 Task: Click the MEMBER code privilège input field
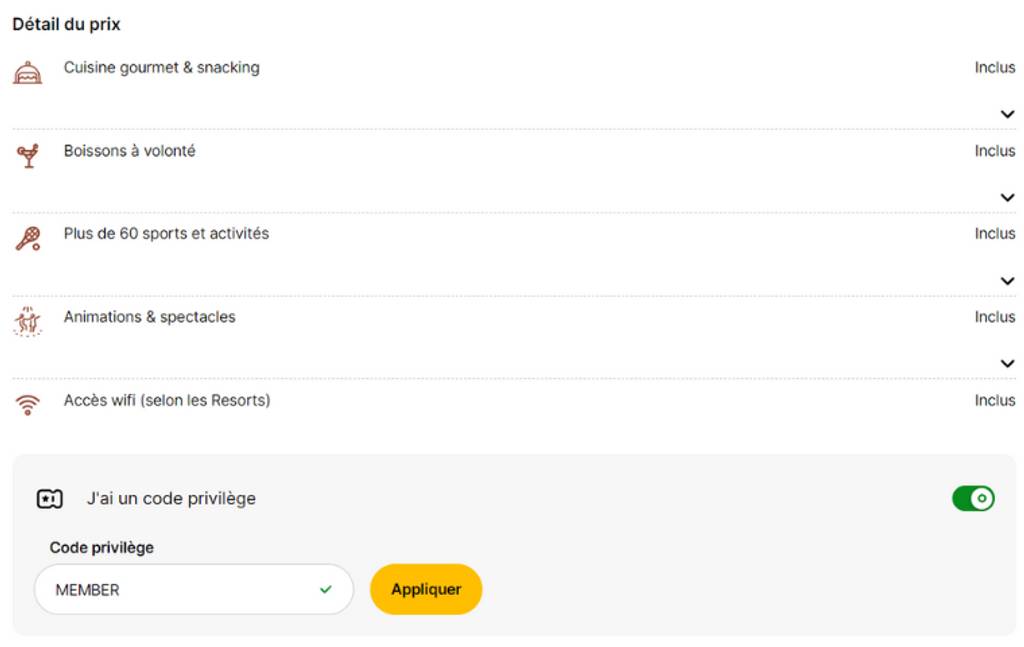pos(194,590)
